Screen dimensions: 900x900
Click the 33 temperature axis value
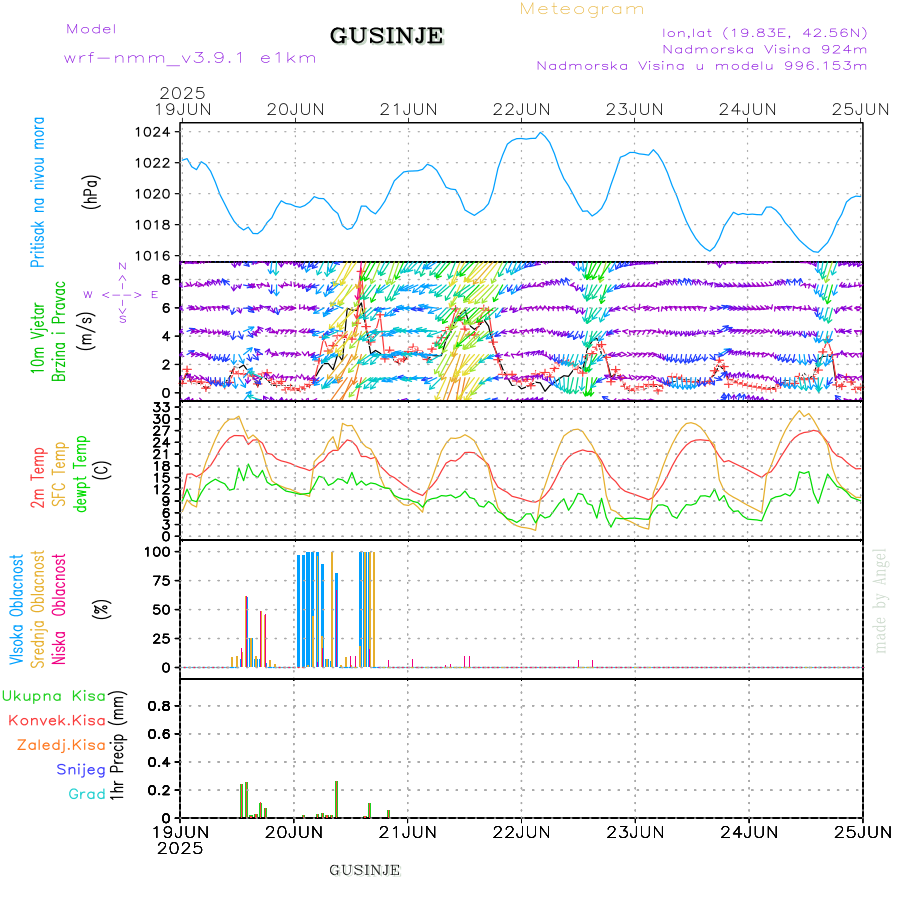162,407
